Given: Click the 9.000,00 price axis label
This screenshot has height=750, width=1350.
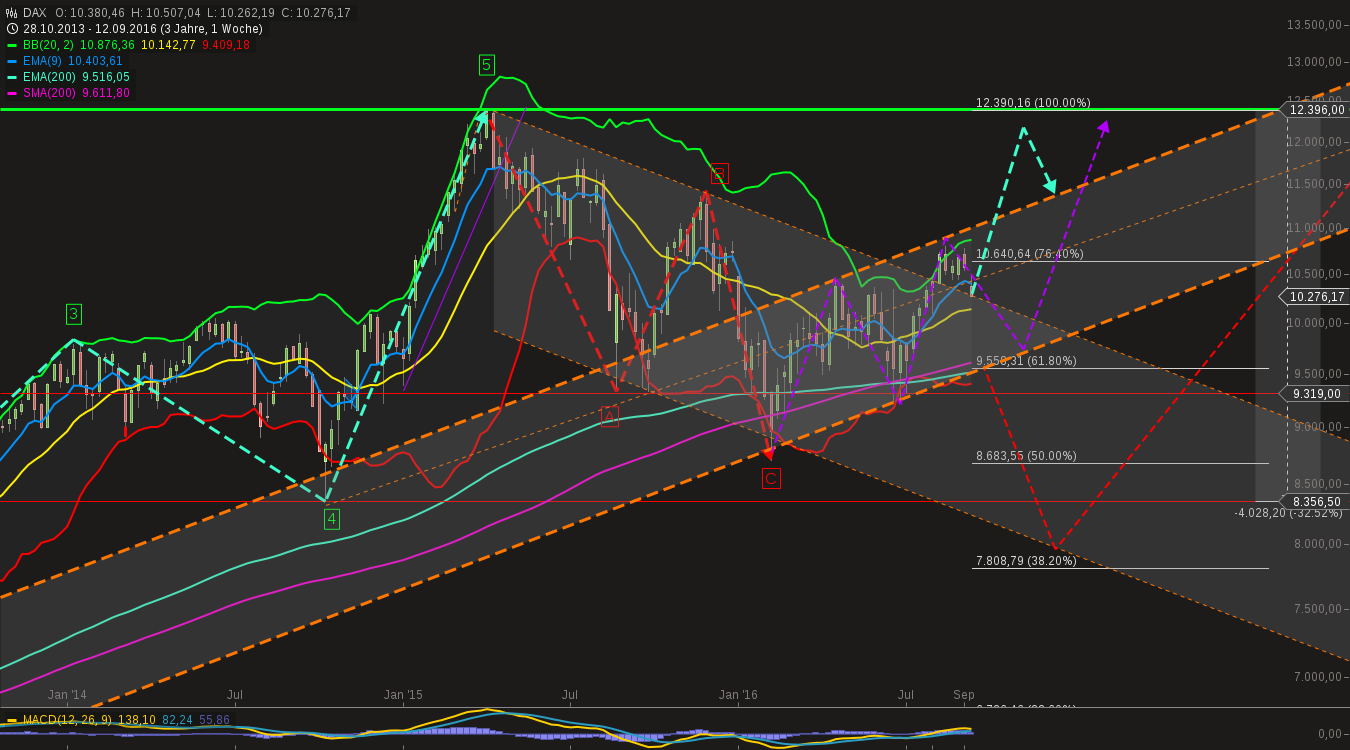Looking at the screenshot, I should (1318, 427).
